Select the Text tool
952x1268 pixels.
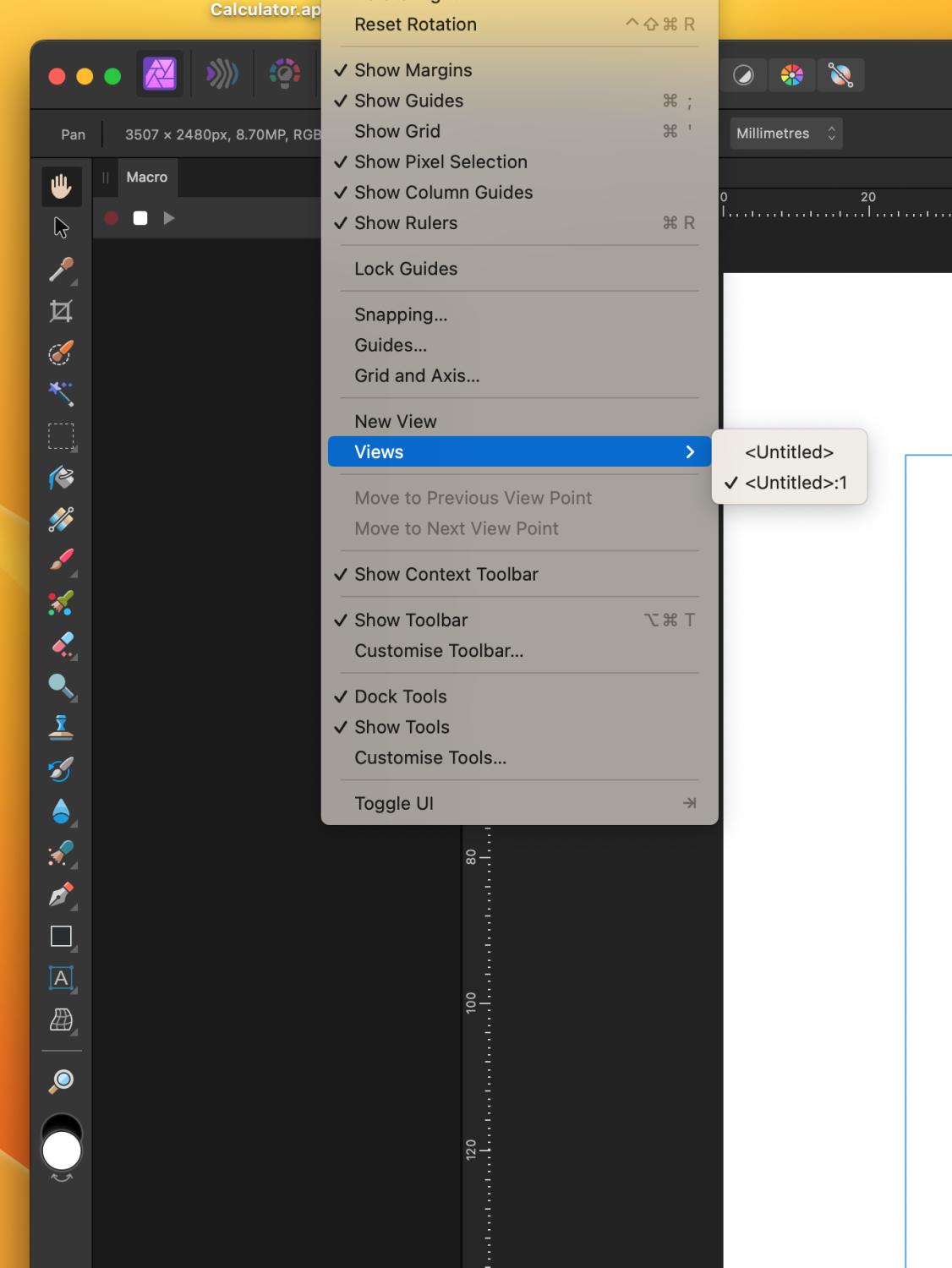pyautogui.click(x=61, y=979)
